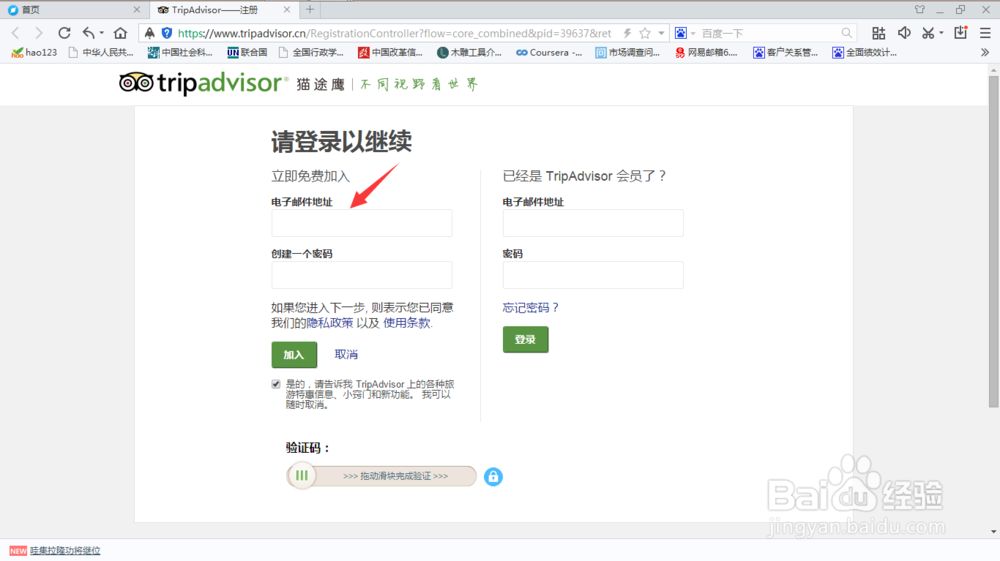1000x561 pixels.
Task: Open the 全国行政学 bookmark
Action: click(311, 52)
